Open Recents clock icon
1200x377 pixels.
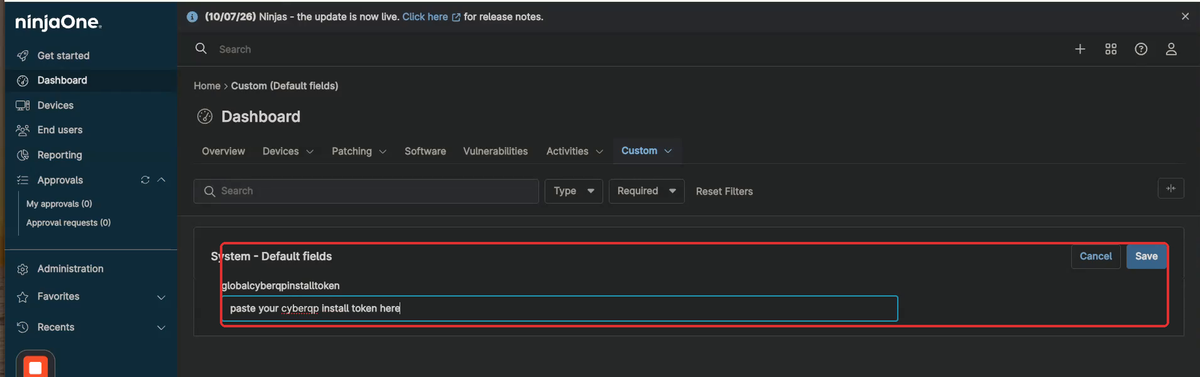click(x=22, y=327)
